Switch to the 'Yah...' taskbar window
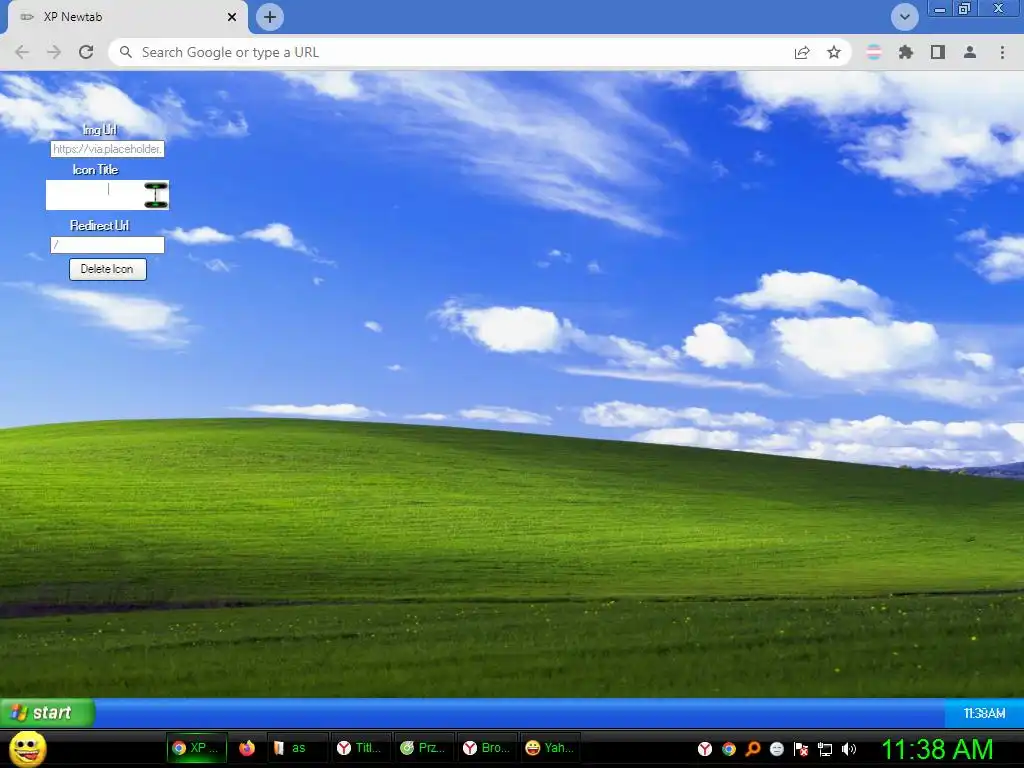This screenshot has height=768, width=1024. point(551,748)
